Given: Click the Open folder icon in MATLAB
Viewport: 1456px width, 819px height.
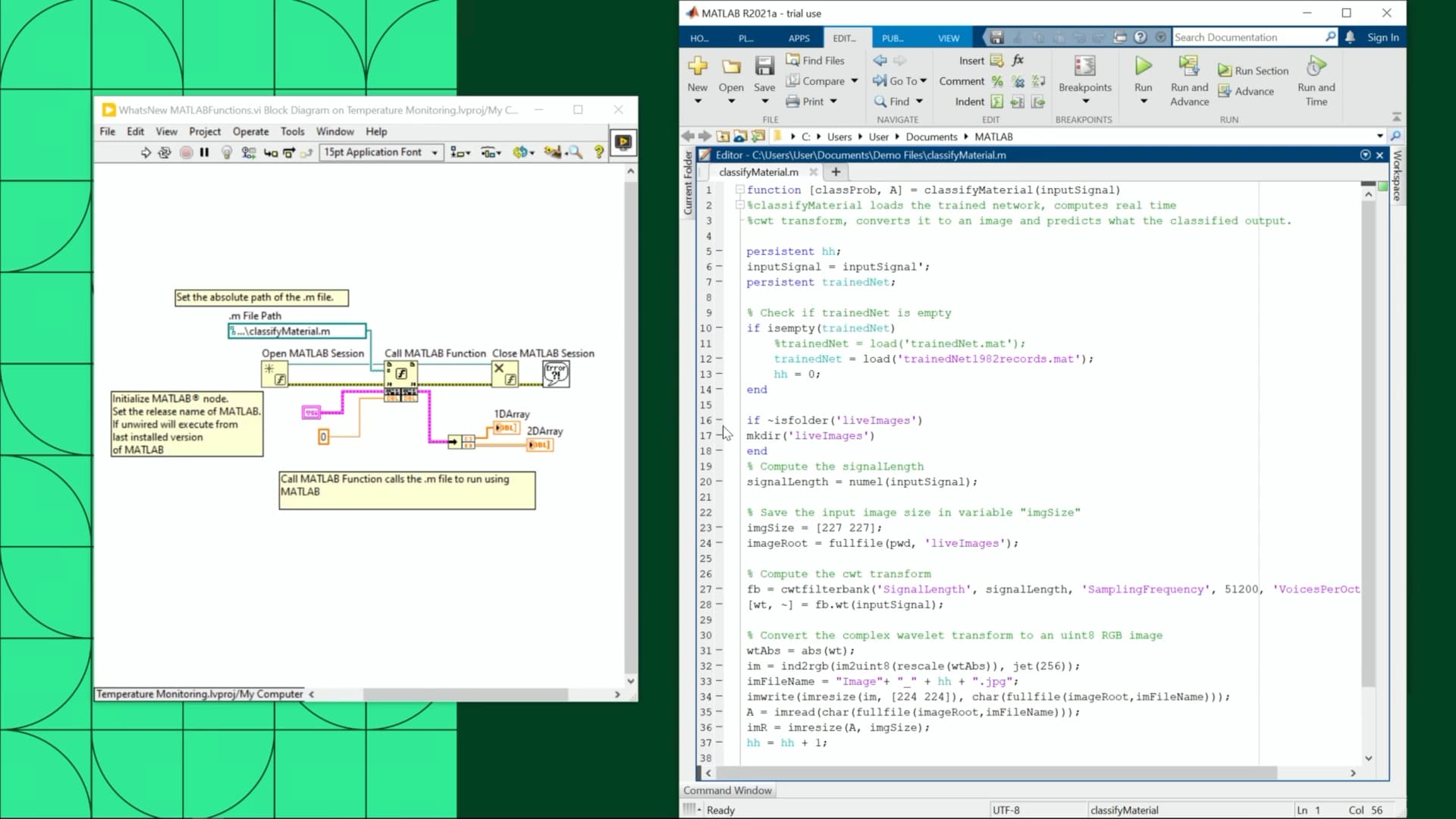Looking at the screenshot, I should [x=731, y=66].
